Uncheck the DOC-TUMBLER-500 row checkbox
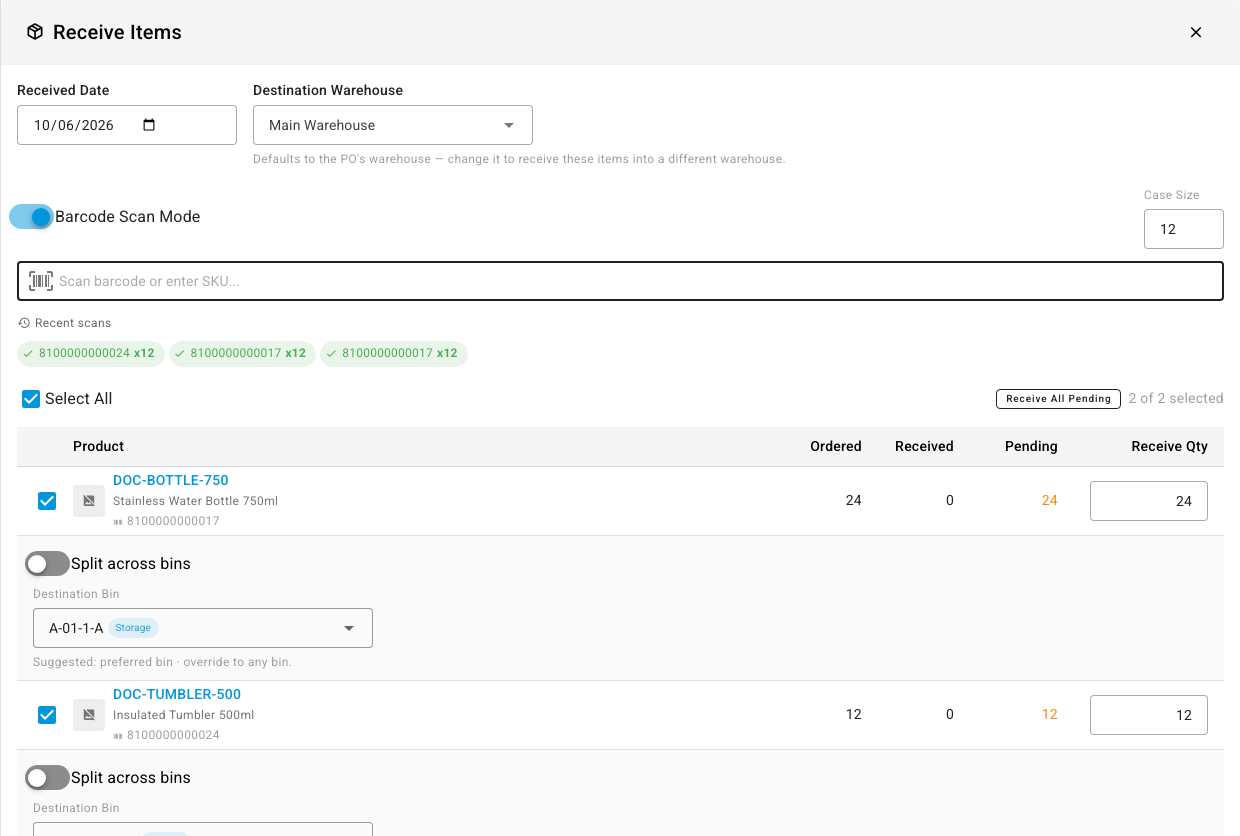 [x=47, y=715]
